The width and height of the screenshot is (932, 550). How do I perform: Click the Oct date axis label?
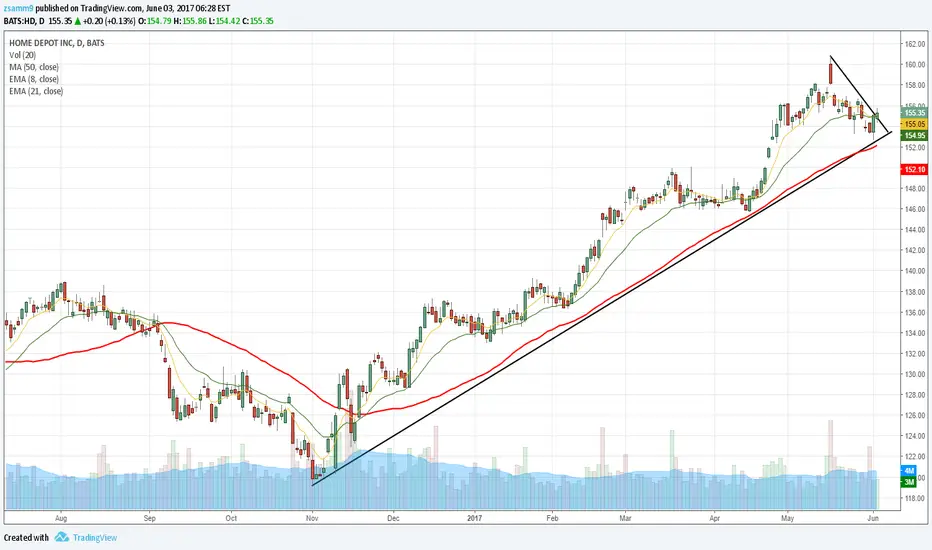coord(231,518)
